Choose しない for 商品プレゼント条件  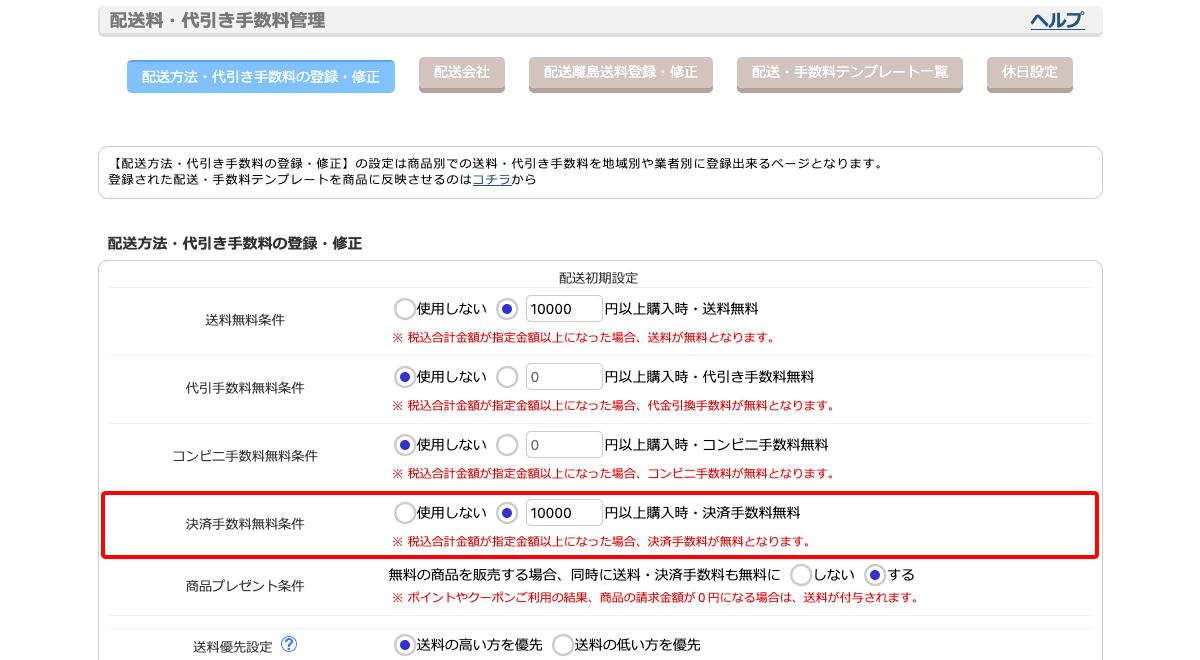(801, 575)
